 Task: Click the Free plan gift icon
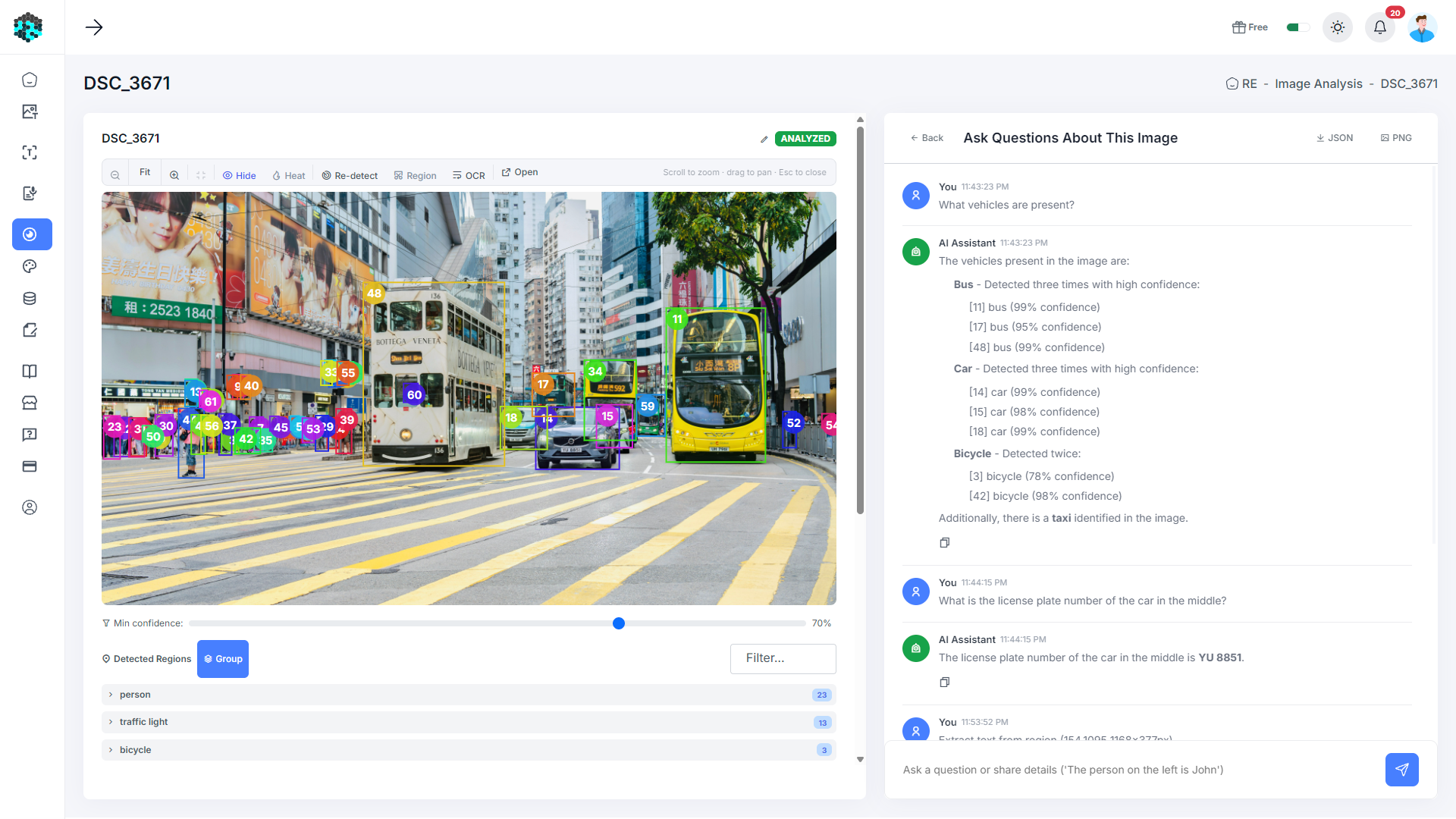pos(1238,27)
